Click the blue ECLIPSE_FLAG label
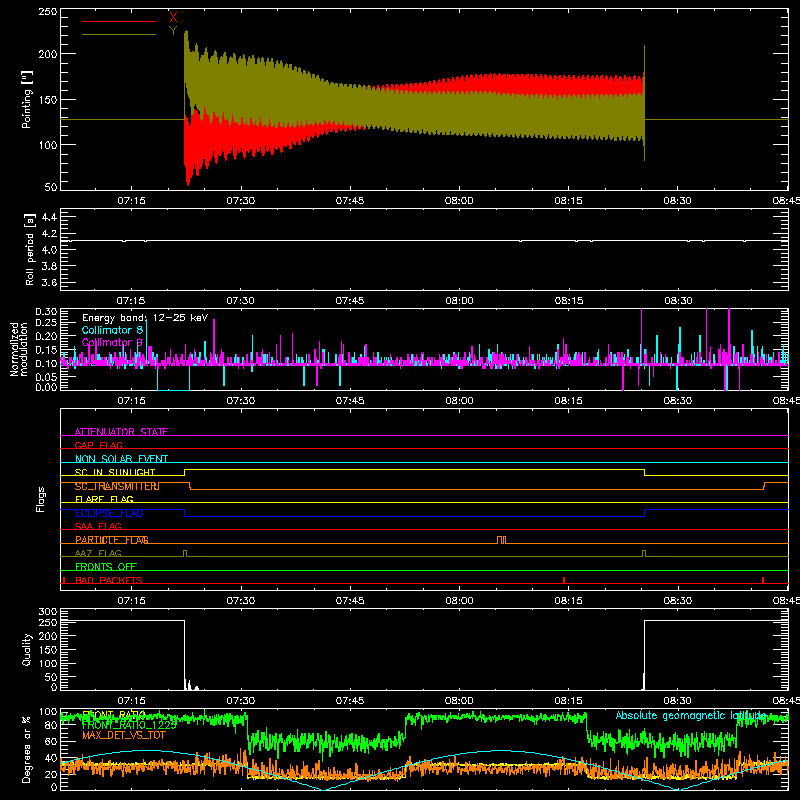Viewport: 800px width, 800px height. (x=109, y=513)
